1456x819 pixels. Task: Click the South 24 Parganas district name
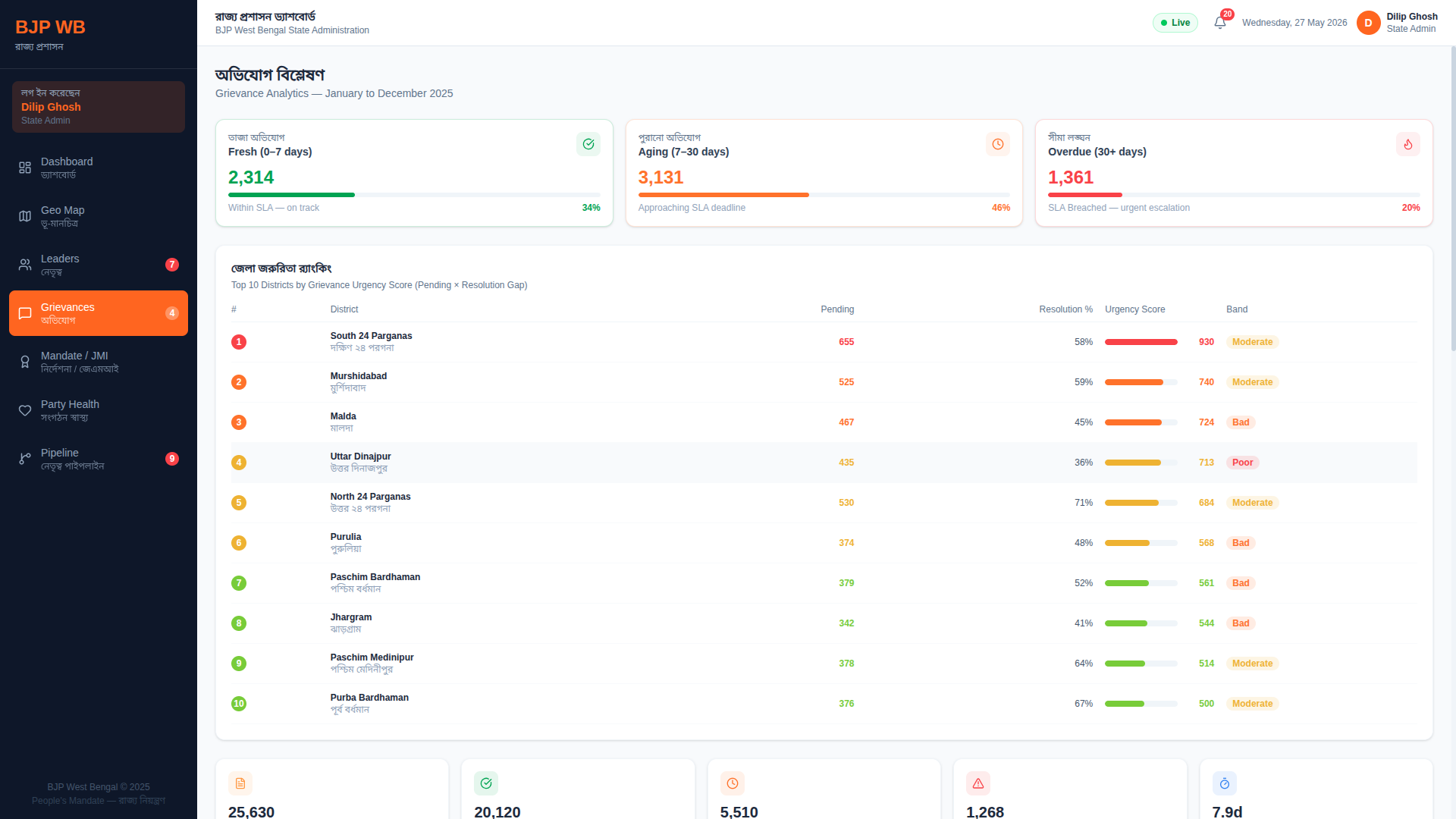[371, 336]
